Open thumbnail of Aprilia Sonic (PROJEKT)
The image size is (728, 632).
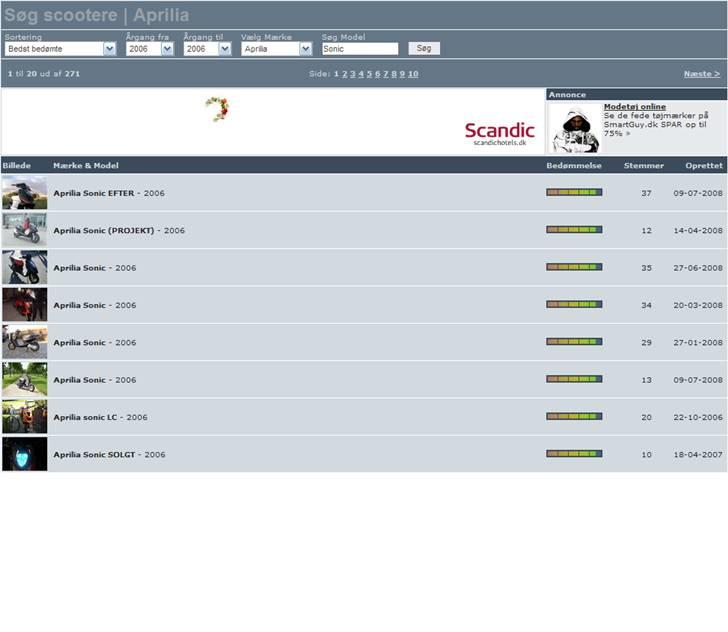tap(24, 230)
